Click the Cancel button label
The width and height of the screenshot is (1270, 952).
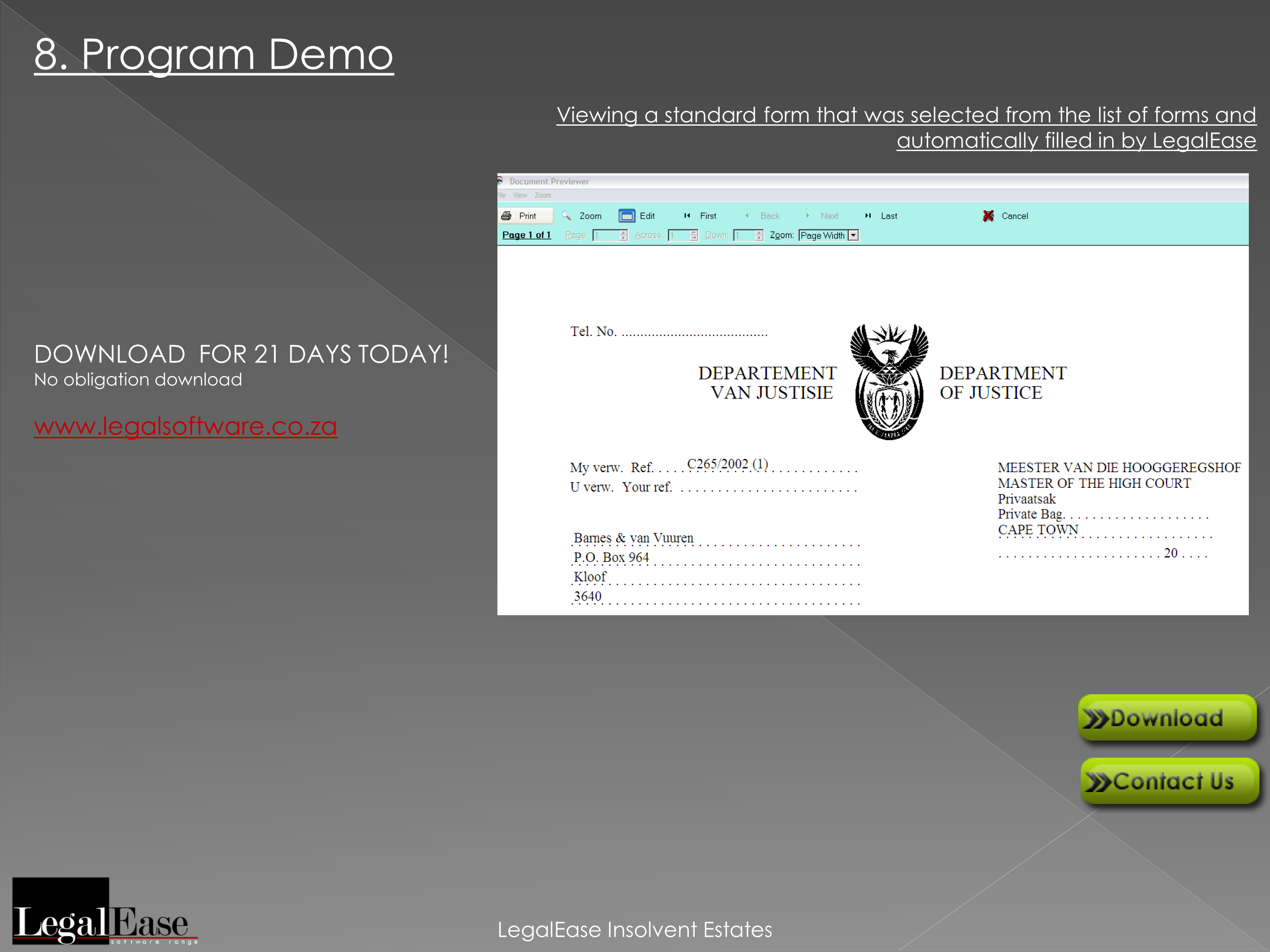click(x=1014, y=216)
